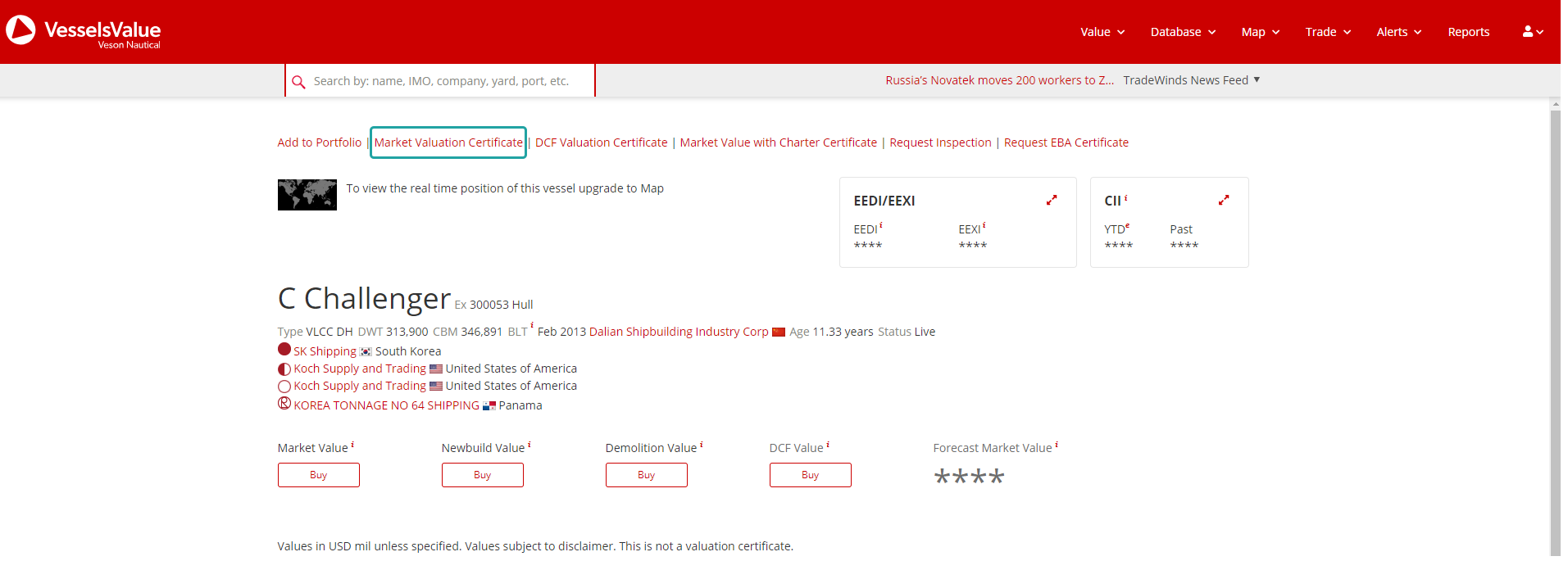This screenshot has height=579, width=1568.
Task: Open KOREA TONNAGE NO 64 SHIPPING link
Action: (387, 405)
